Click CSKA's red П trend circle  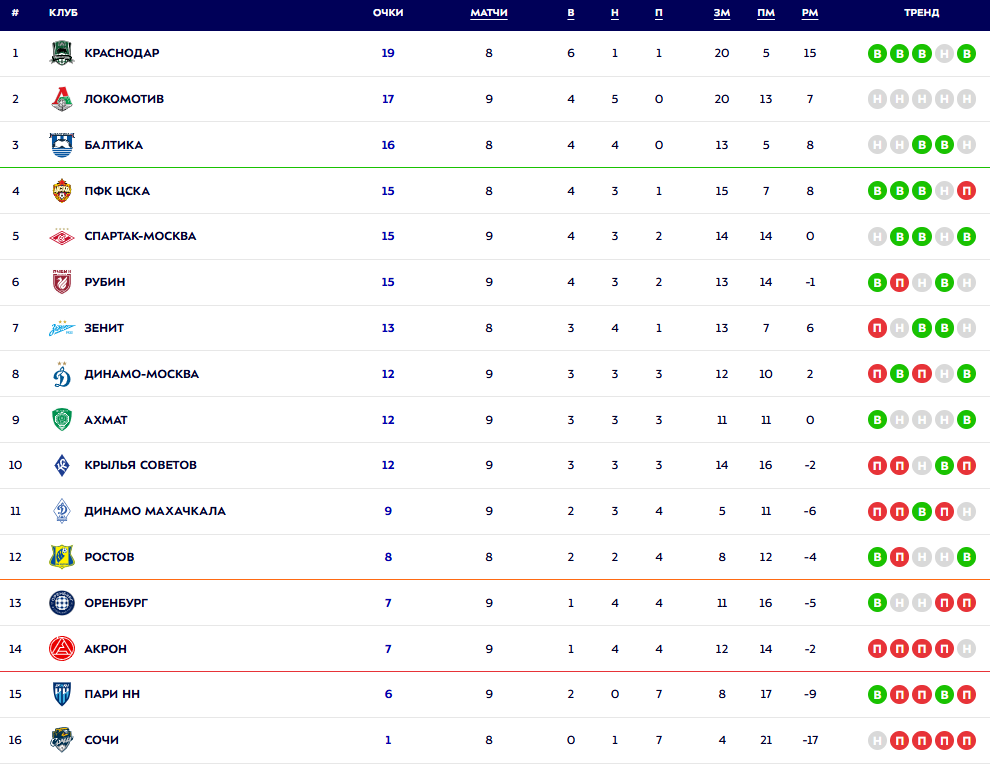pyautogui.click(x=966, y=191)
